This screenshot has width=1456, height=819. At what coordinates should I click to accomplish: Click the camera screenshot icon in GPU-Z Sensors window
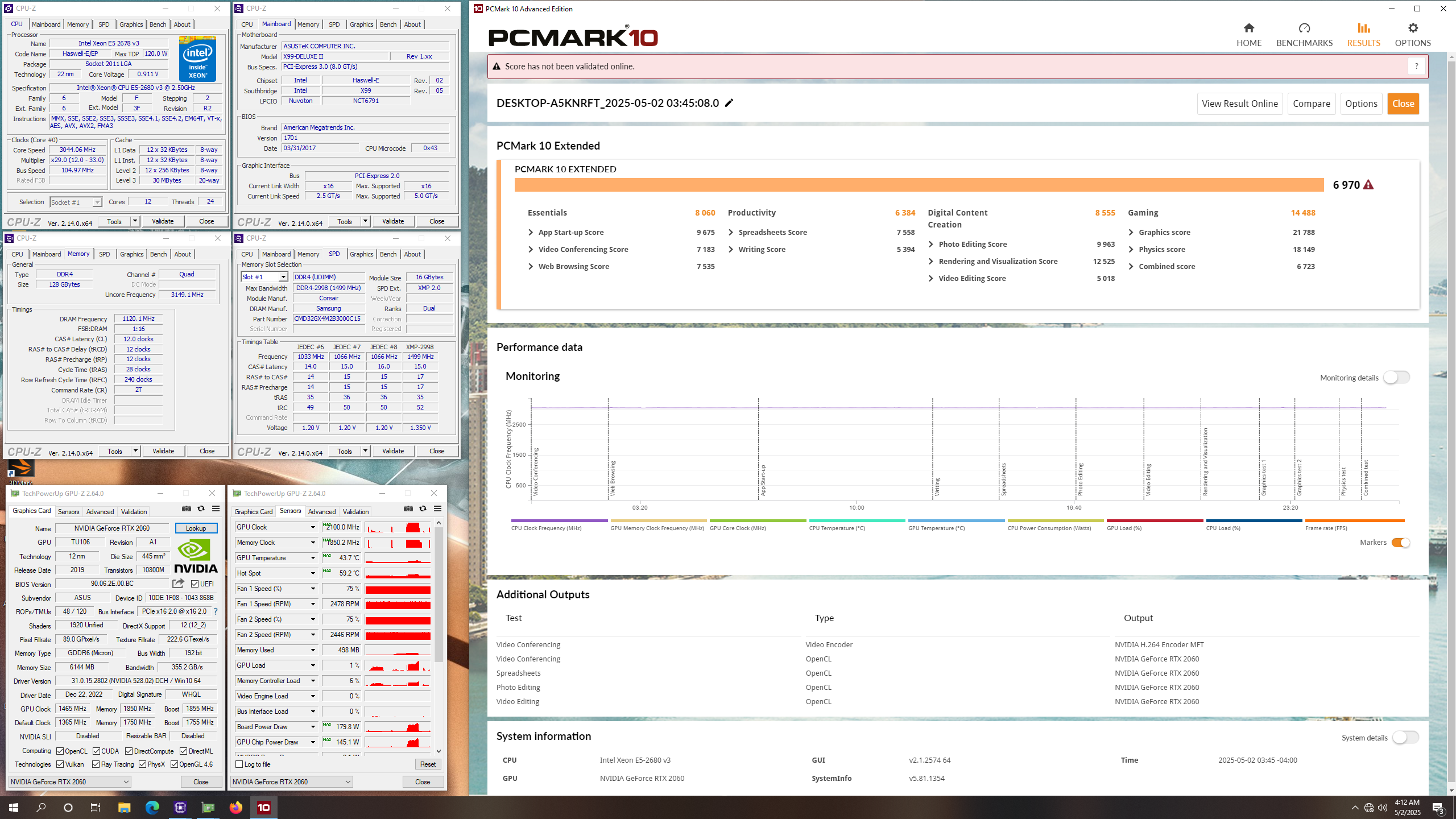click(x=408, y=508)
